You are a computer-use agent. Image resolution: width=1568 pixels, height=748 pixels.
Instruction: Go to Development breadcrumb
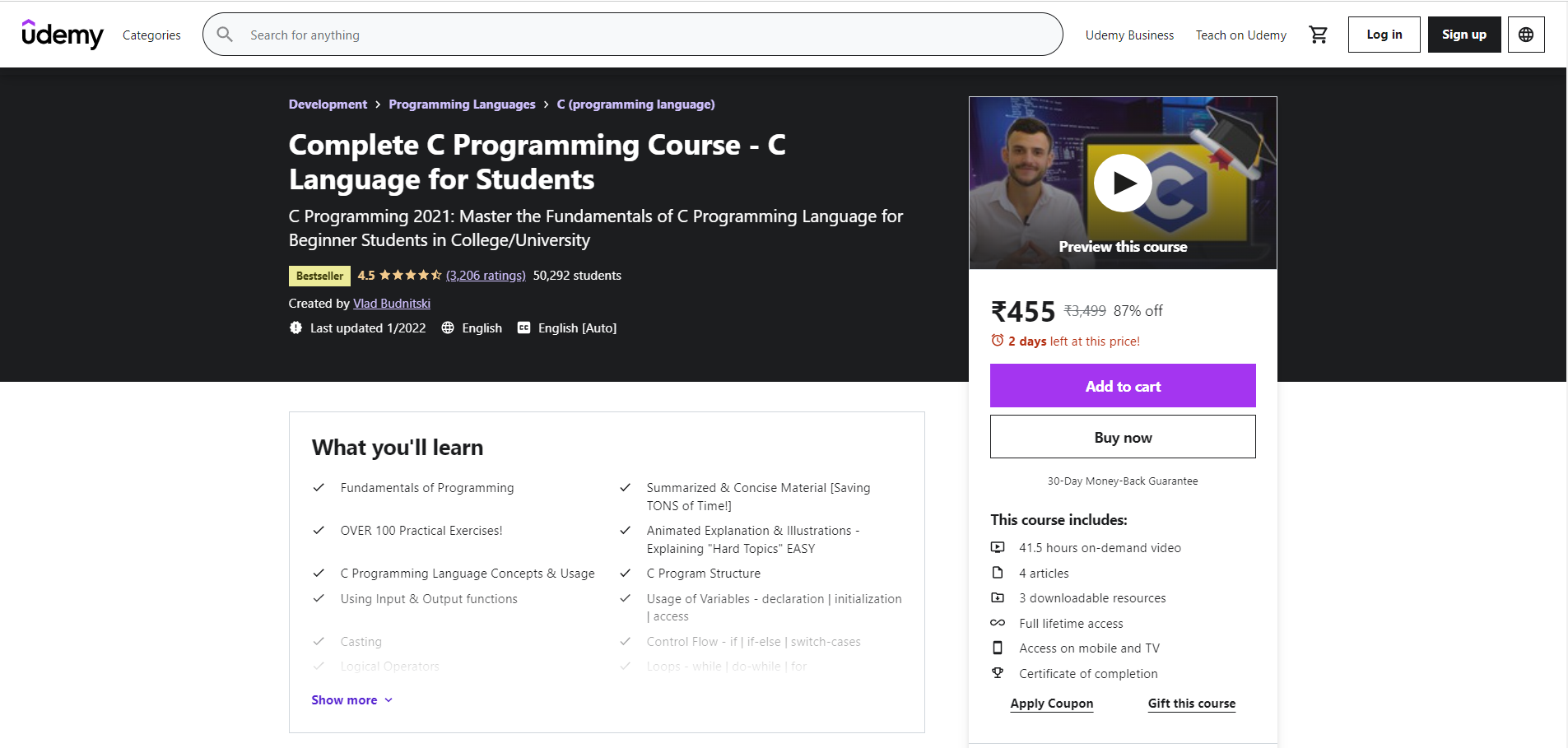pos(328,104)
